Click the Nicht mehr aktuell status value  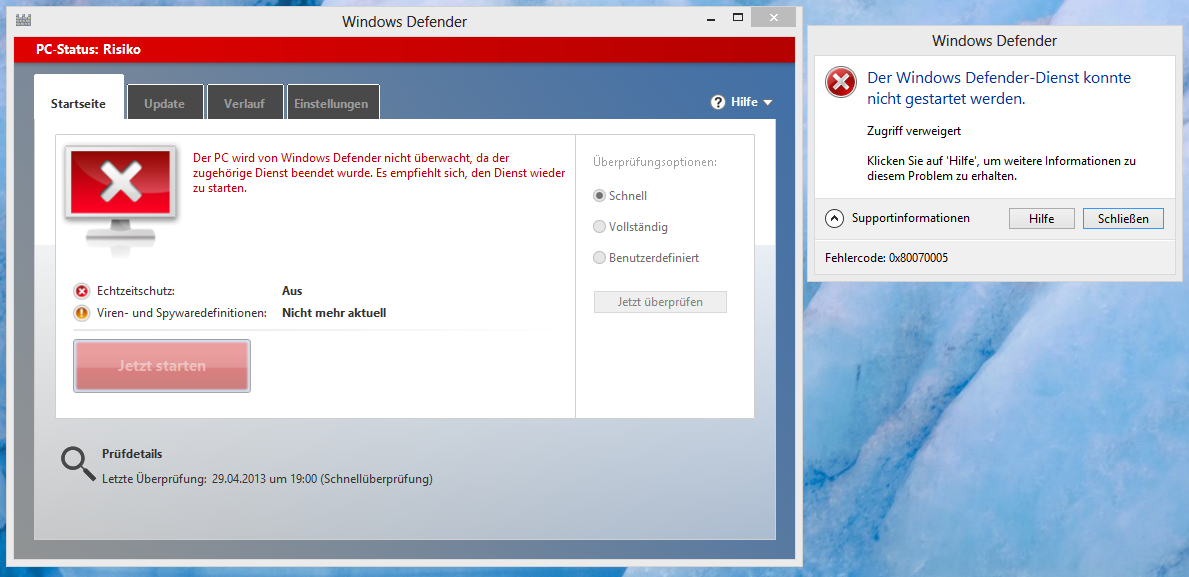[x=334, y=312]
